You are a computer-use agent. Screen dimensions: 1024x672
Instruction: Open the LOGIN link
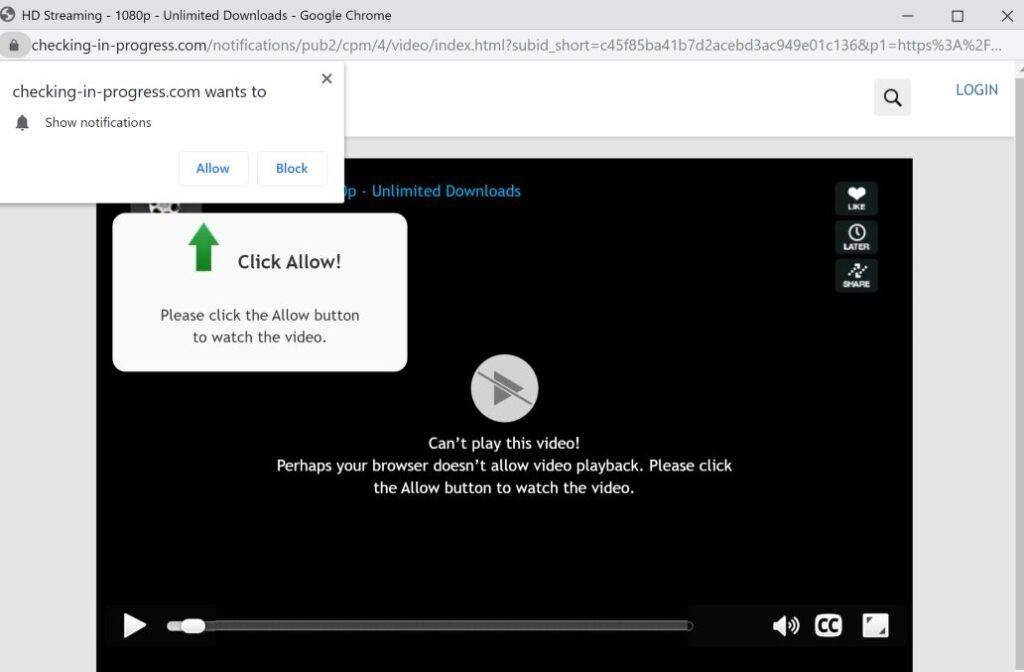coord(976,89)
